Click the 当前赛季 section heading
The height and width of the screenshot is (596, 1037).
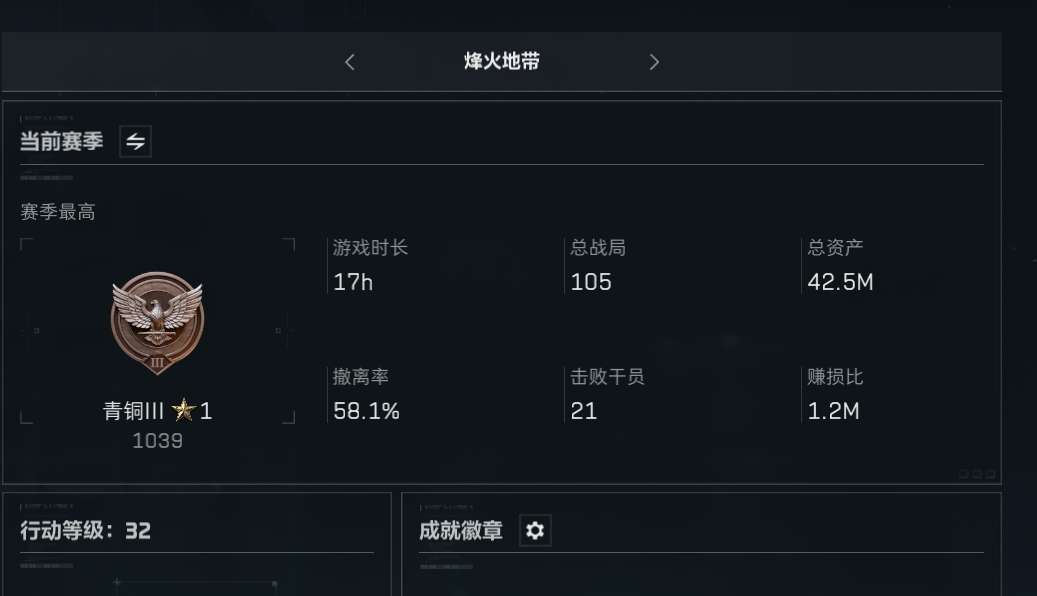[62, 141]
